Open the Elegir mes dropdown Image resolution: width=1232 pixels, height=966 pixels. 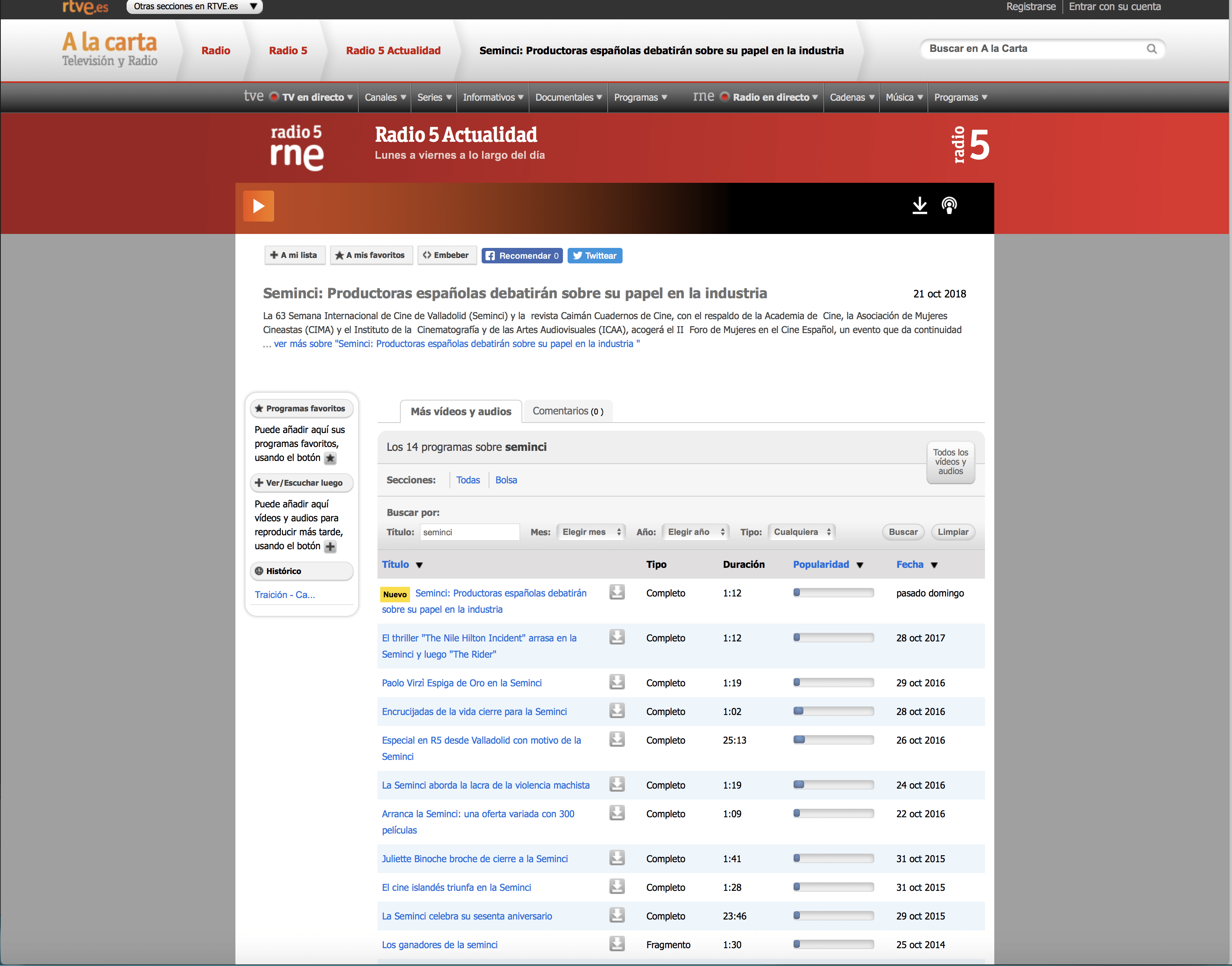(591, 532)
